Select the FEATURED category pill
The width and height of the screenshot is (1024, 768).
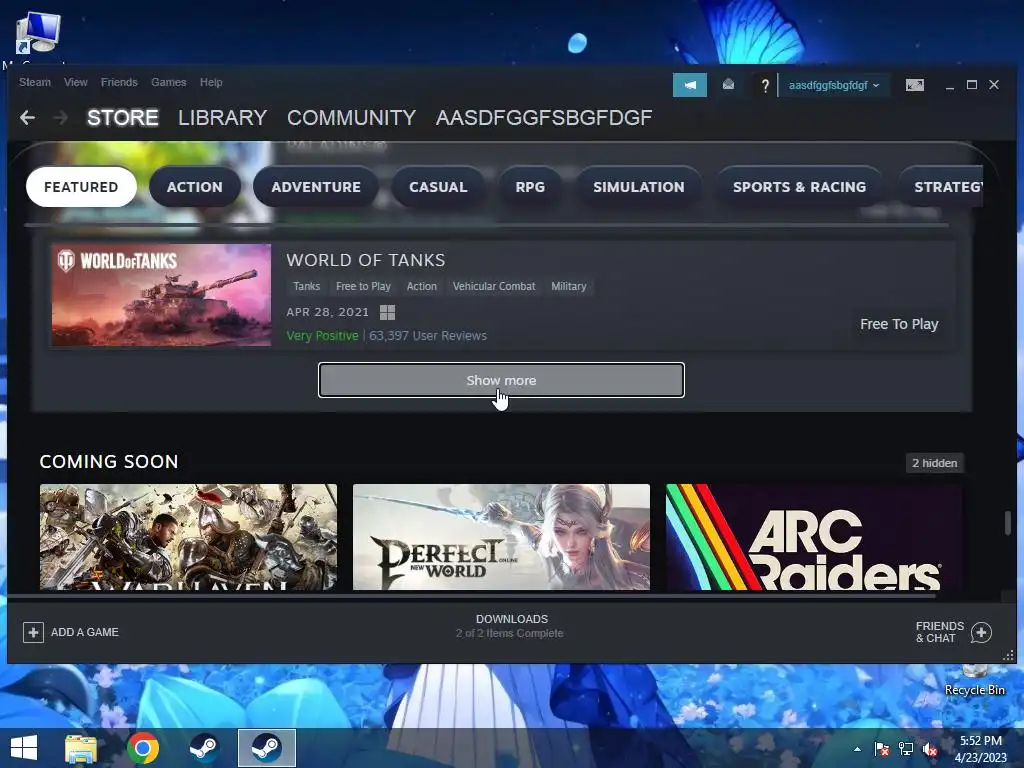[x=81, y=187]
